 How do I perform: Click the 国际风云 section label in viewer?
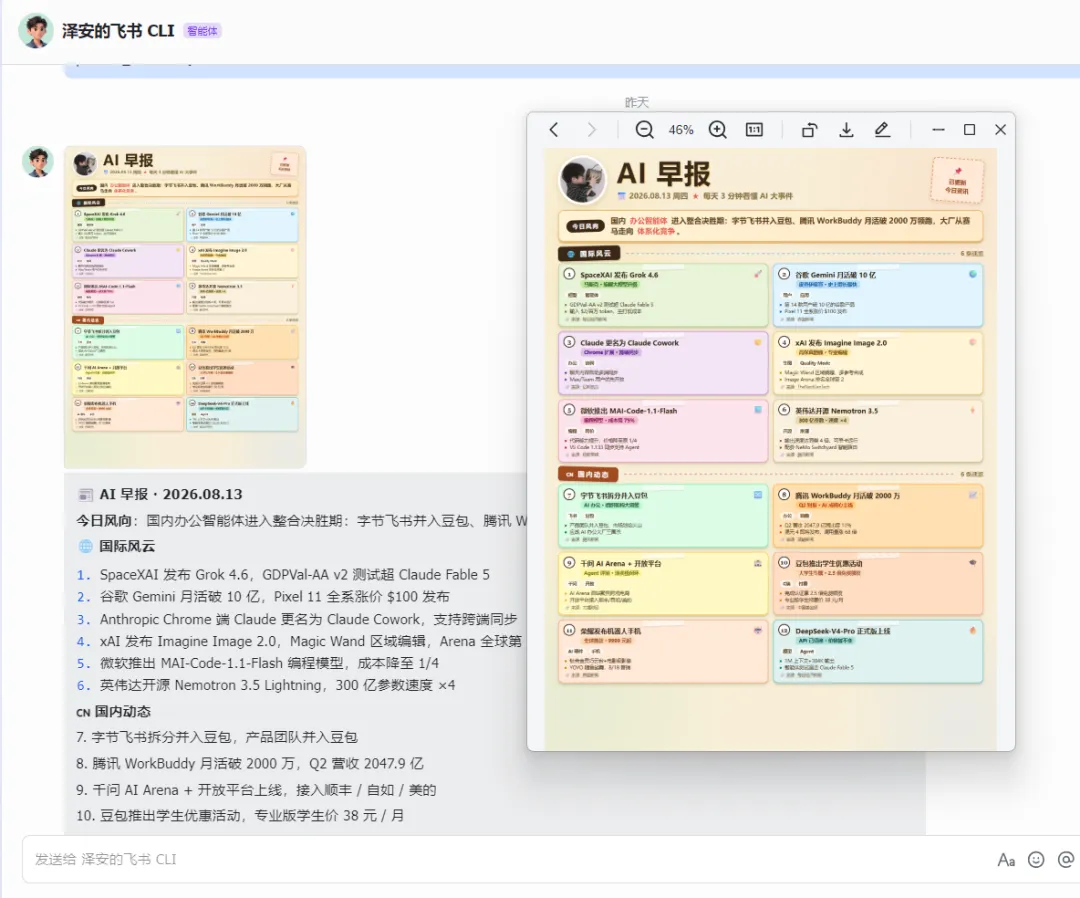[589, 253]
